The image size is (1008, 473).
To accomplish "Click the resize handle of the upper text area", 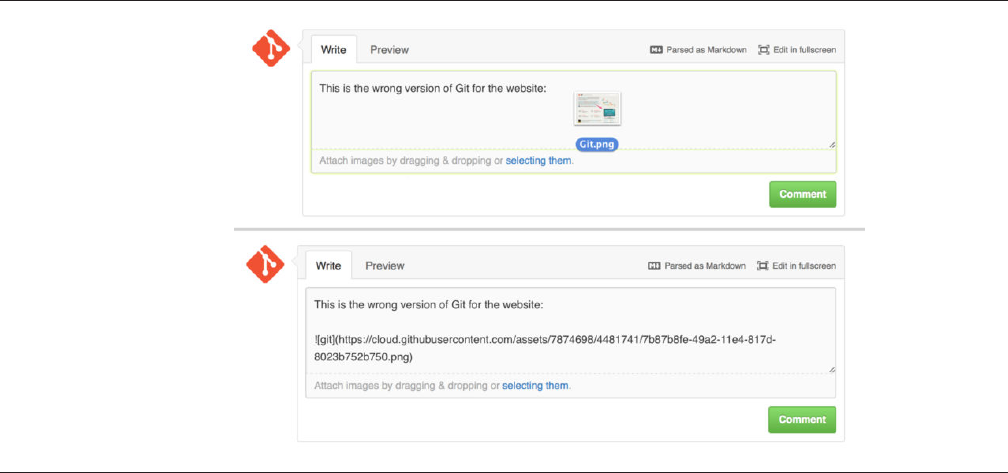I will click(x=831, y=144).
